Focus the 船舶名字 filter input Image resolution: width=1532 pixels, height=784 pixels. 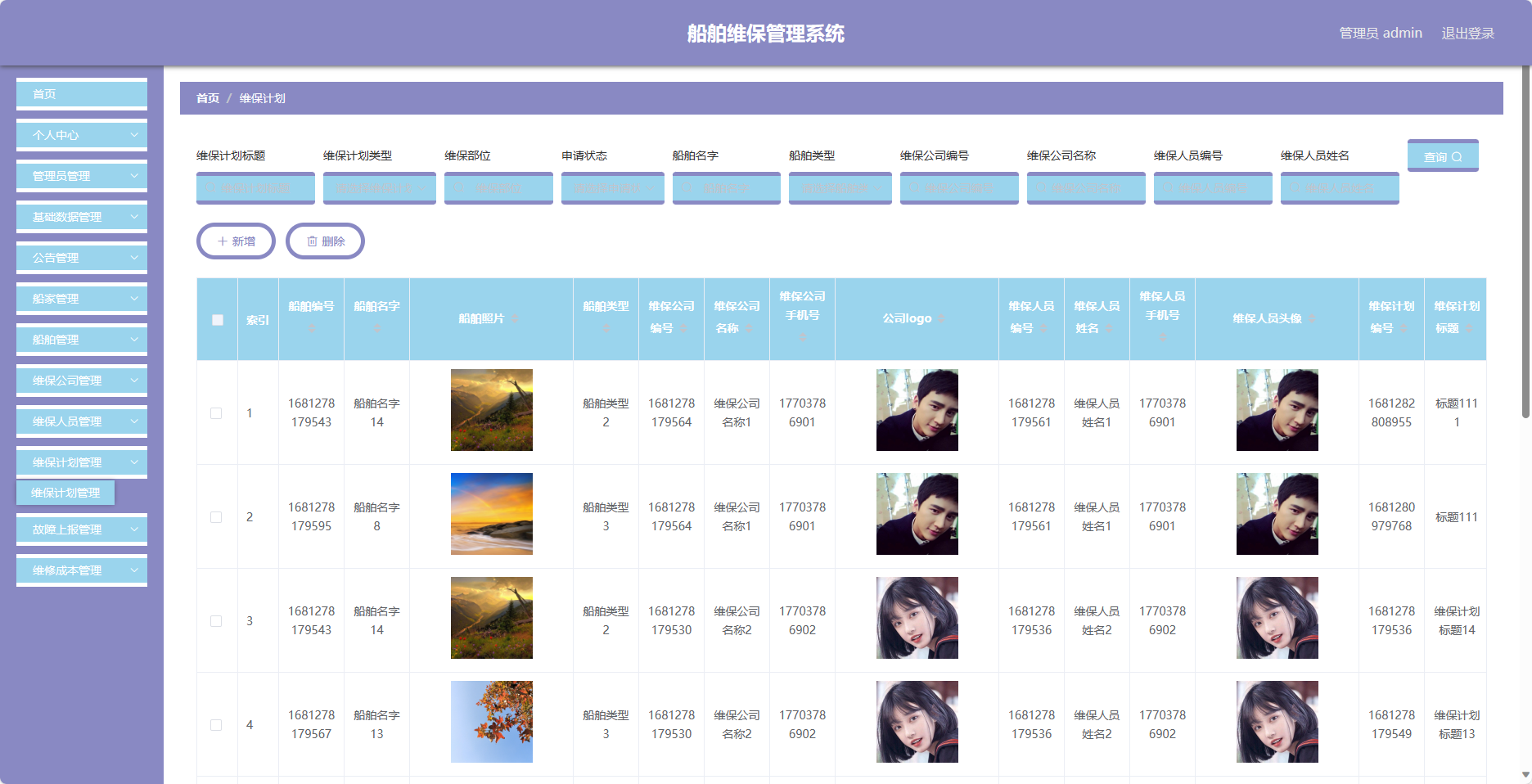coord(727,188)
